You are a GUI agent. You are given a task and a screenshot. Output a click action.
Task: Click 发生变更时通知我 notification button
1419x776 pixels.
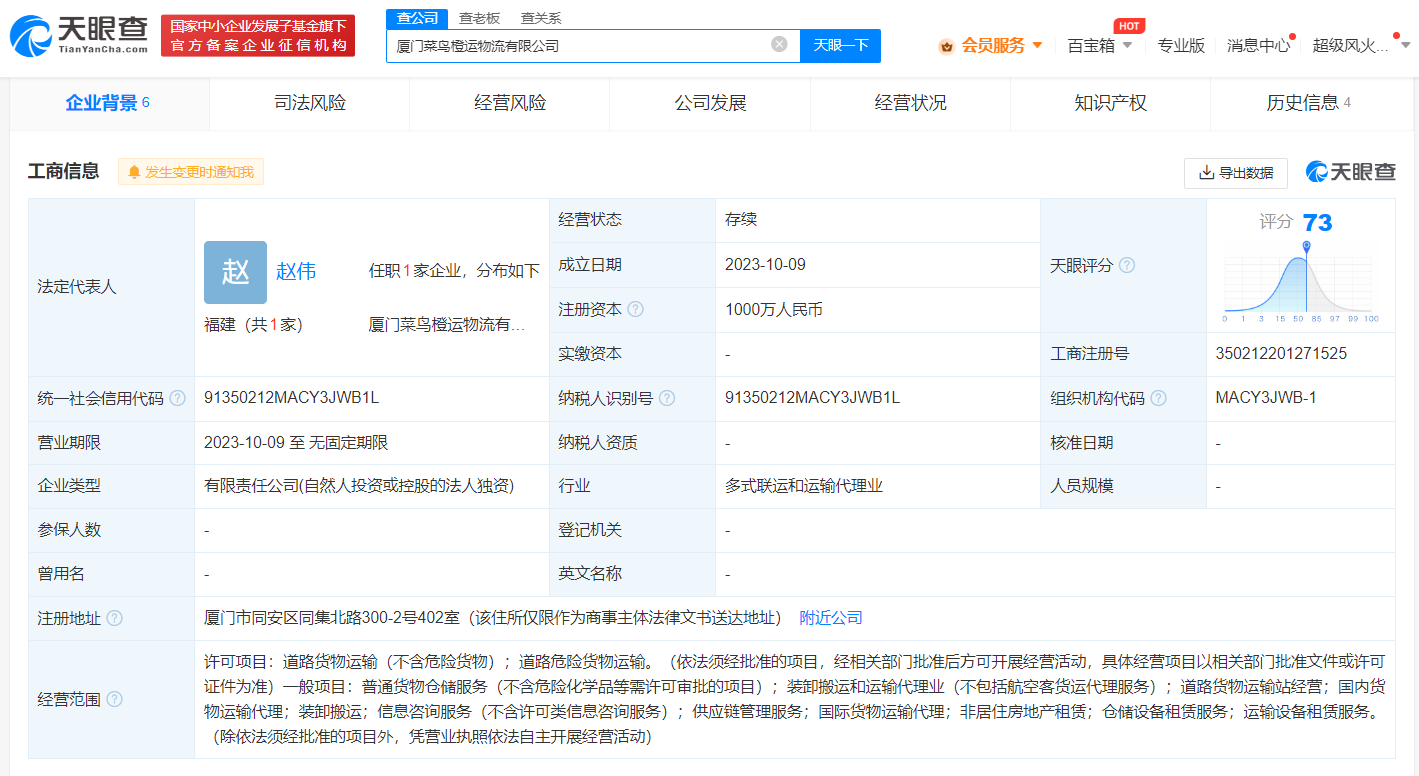coord(190,172)
